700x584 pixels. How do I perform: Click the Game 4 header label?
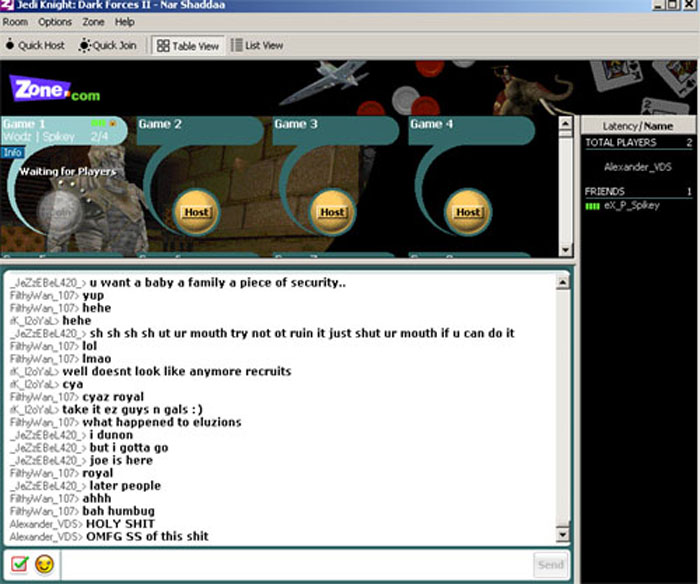431,124
